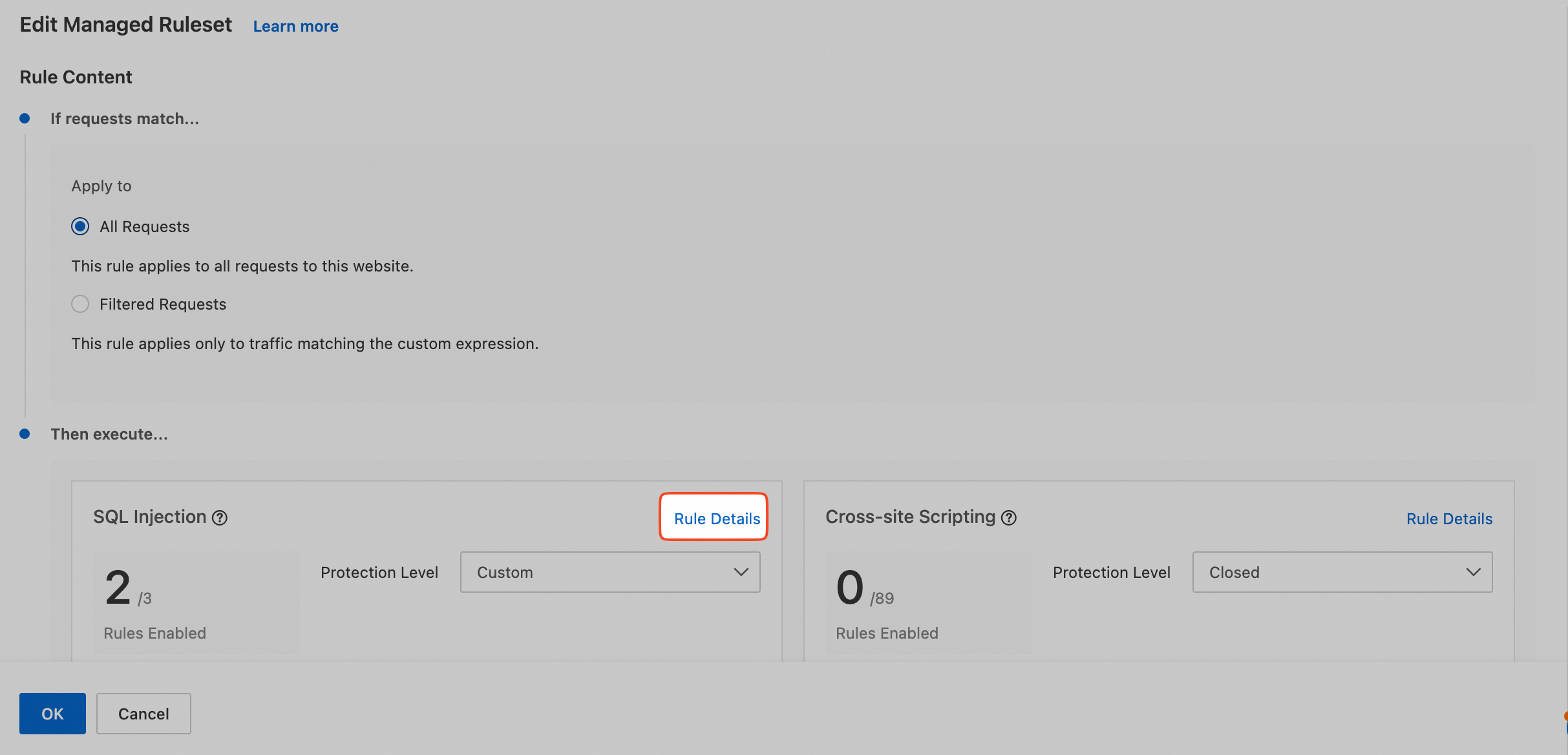Click 'Protection Level' label beside Closed dropdown
Image resolution: width=1568 pixels, height=755 pixels.
(x=1112, y=573)
